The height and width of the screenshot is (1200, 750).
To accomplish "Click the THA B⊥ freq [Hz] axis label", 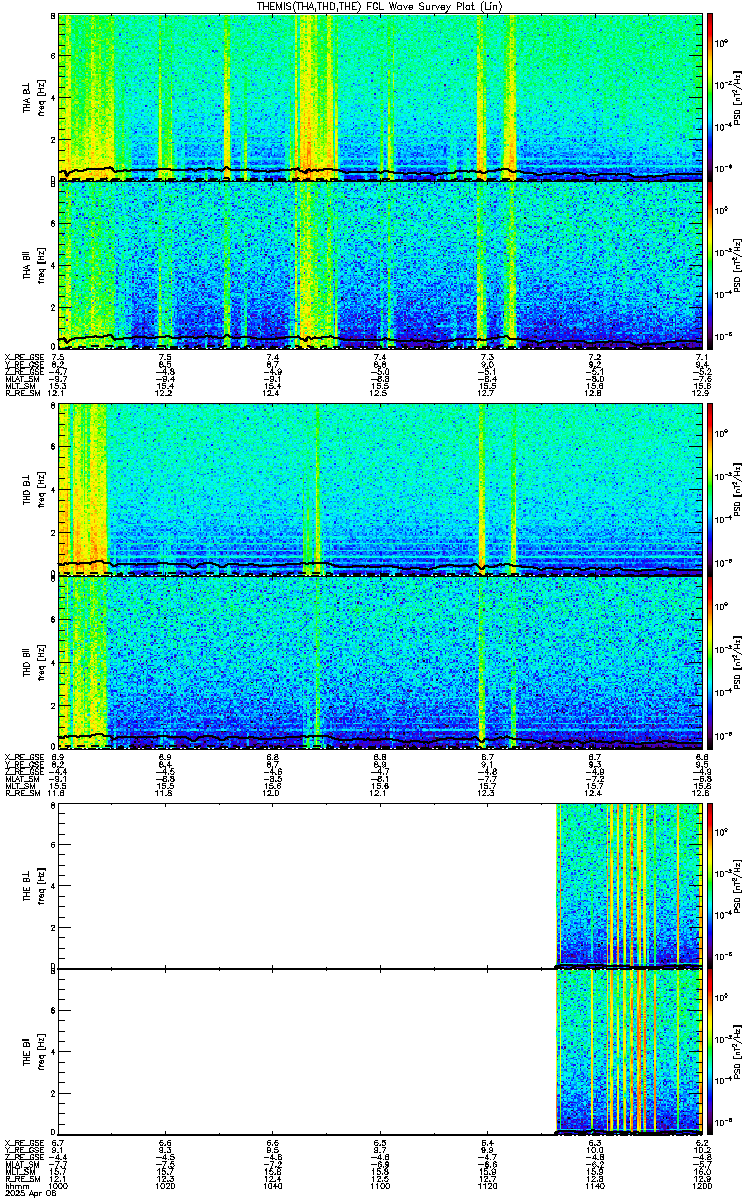I will pos(41,98).
